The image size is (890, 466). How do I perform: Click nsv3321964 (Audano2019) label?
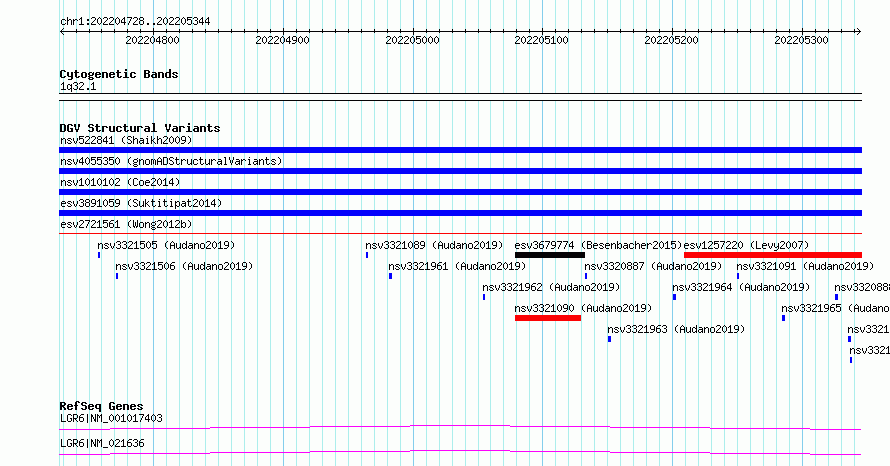741,287
